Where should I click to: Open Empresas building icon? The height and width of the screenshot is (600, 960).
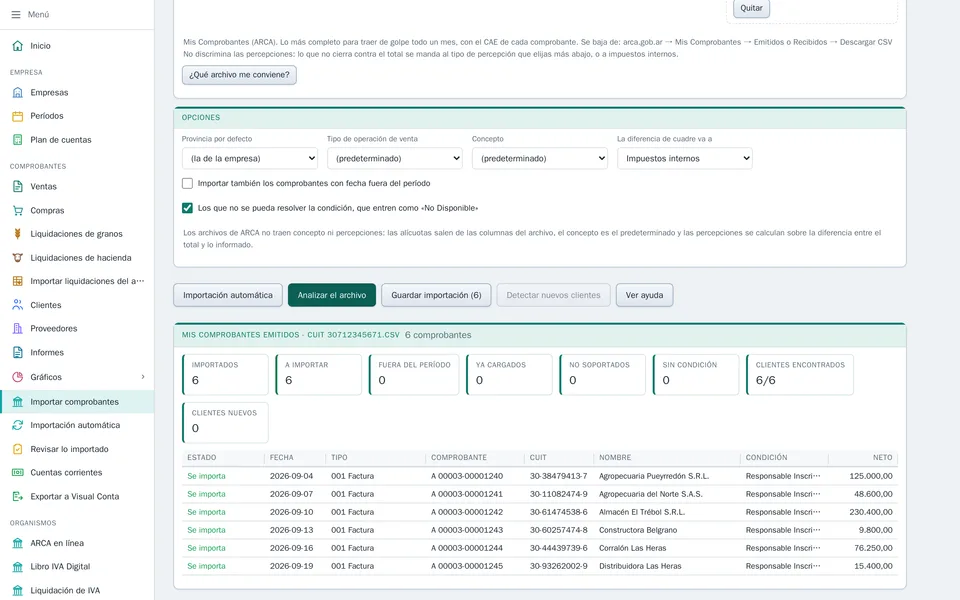pyautogui.click(x=18, y=92)
